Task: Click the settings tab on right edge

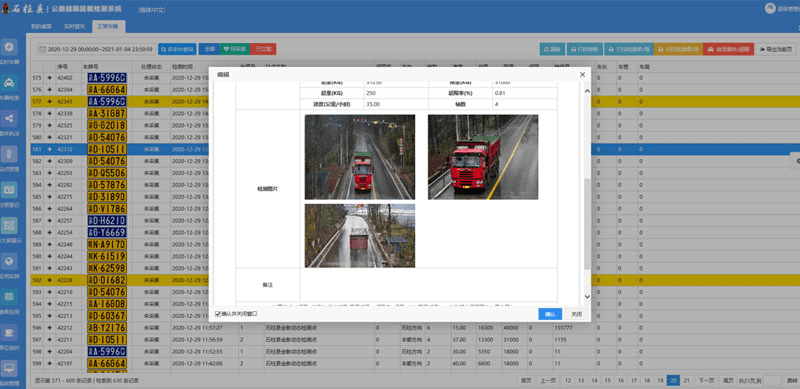Action: (796, 160)
